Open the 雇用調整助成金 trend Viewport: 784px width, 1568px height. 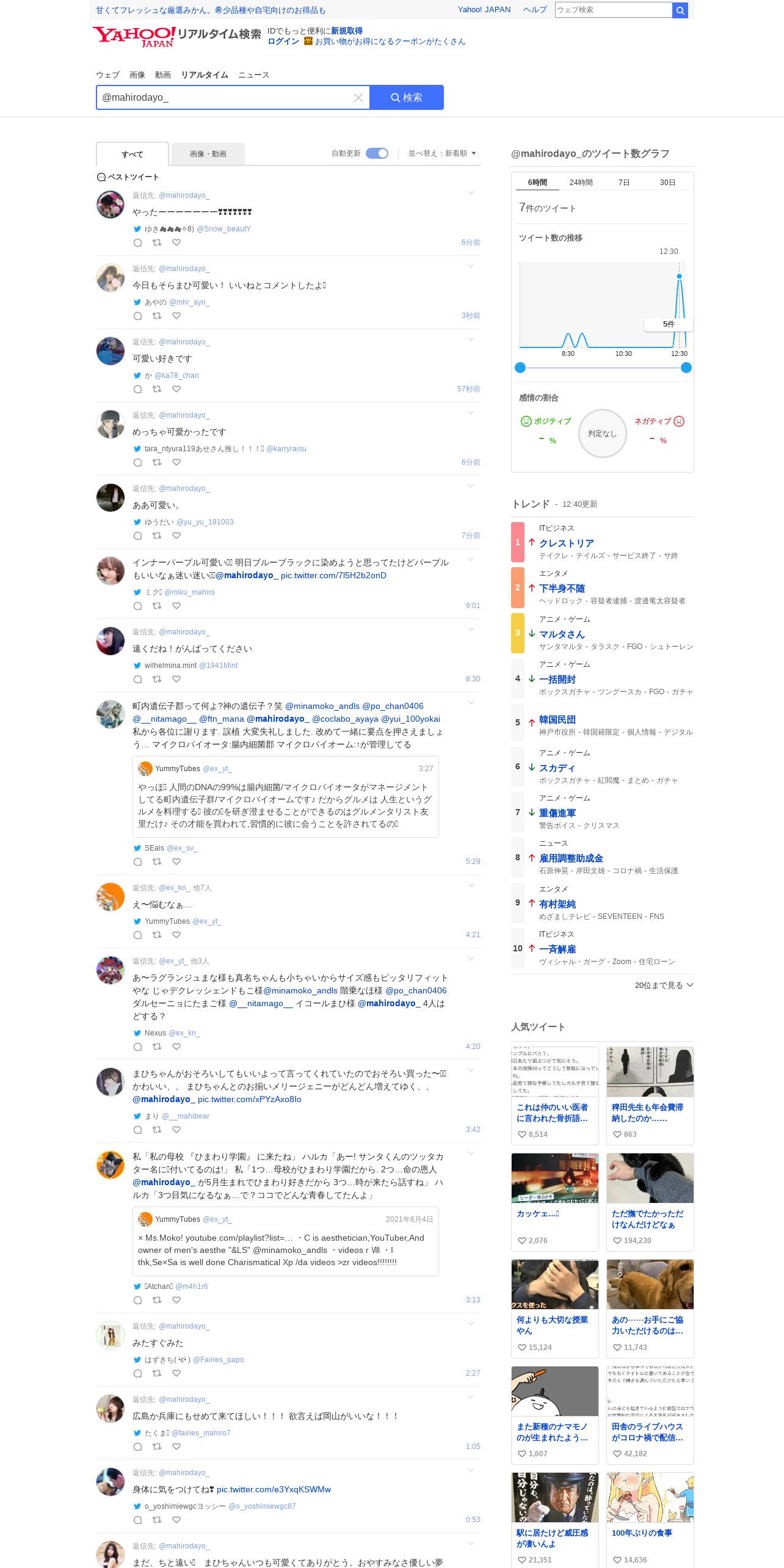[x=571, y=858]
